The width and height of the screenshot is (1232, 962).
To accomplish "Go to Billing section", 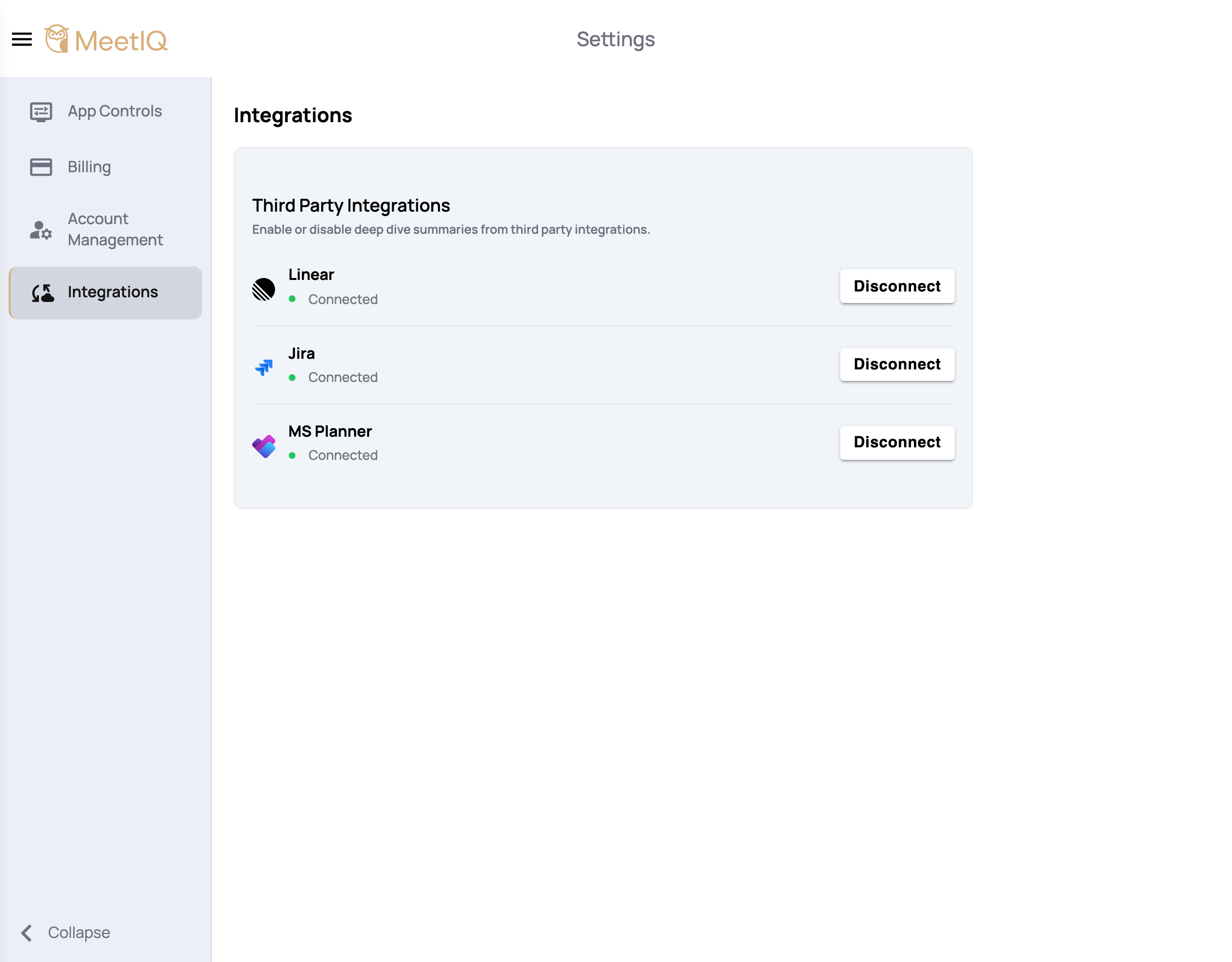I will point(105,167).
